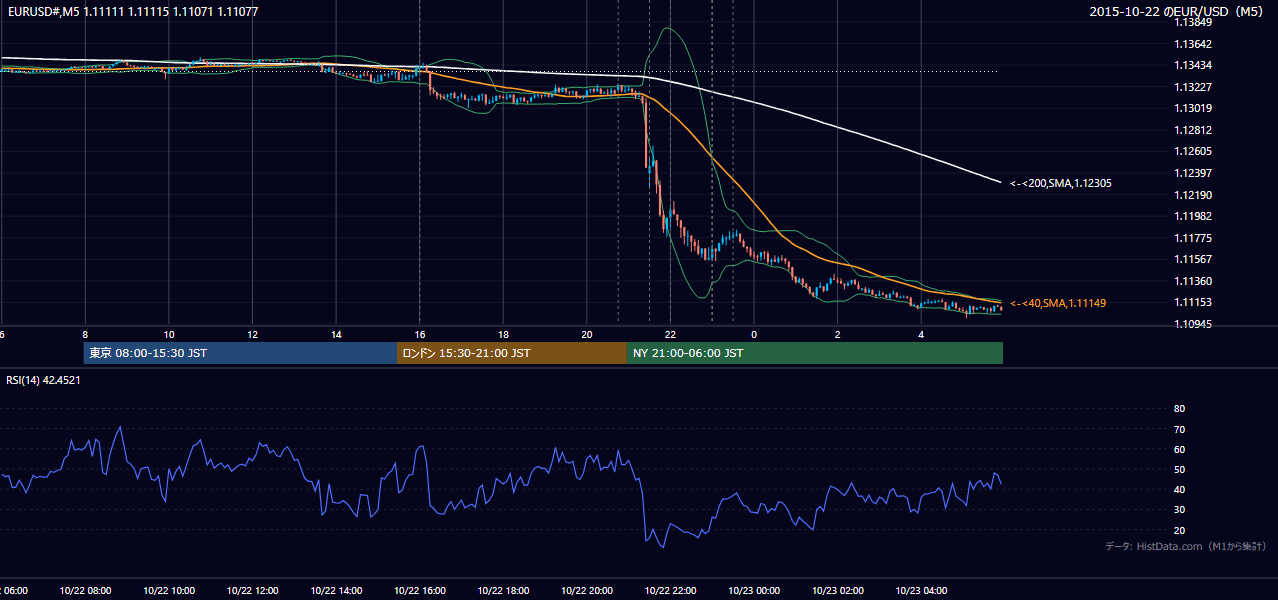This screenshot has height=600, width=1278.
Task: Click price axis value 1.11775
Action: (x=1193, y=238)
